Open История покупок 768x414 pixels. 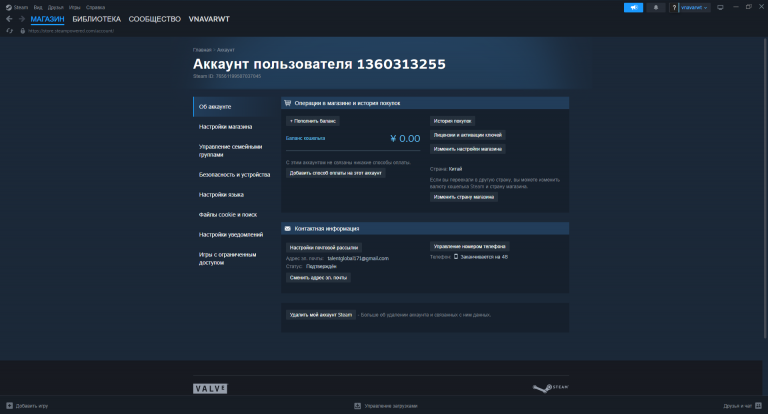pos(452,121)
